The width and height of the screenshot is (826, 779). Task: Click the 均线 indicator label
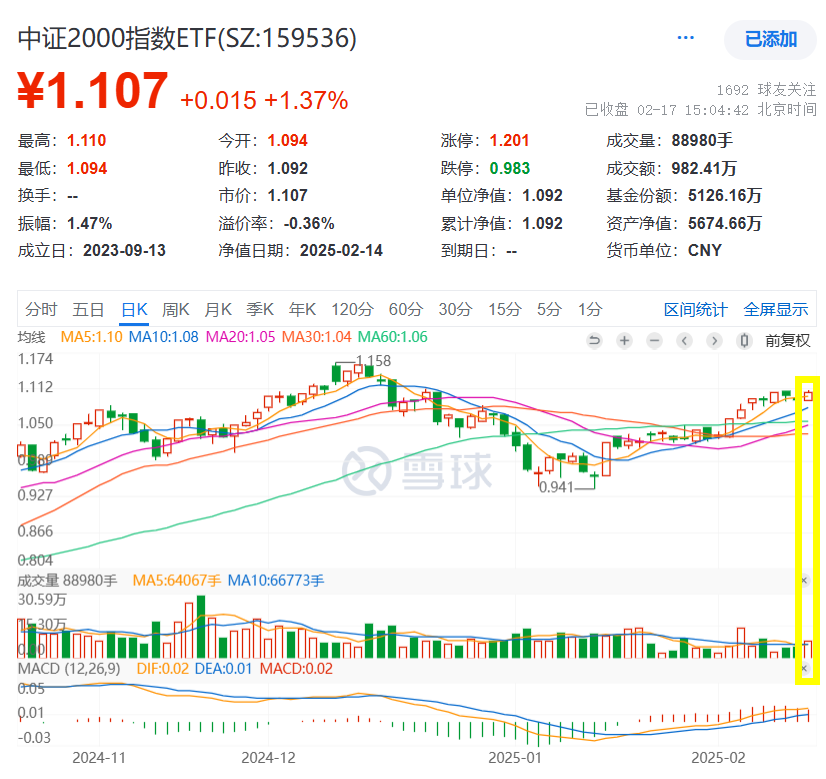(32, 337)
